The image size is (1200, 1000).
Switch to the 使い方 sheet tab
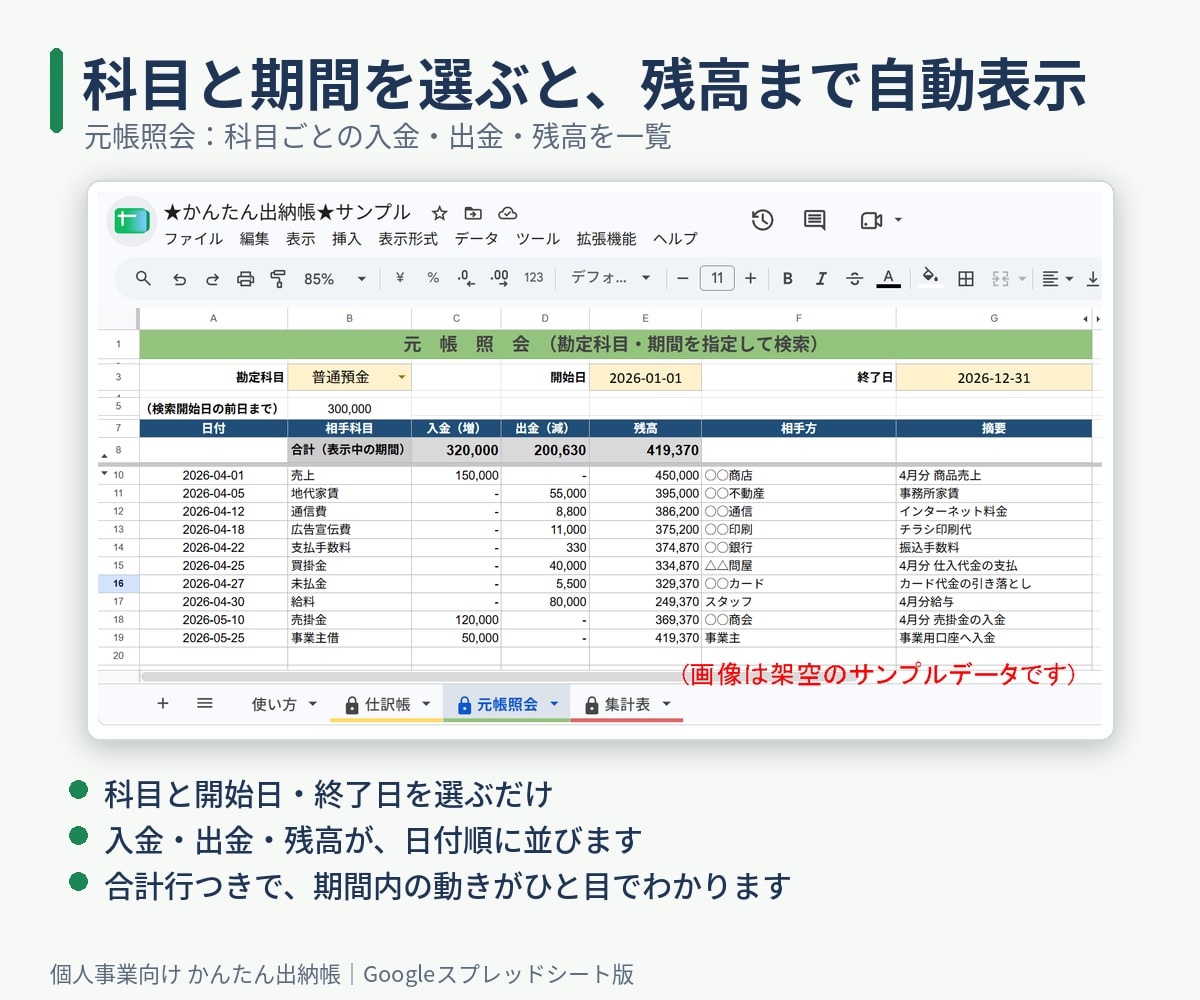pyautogui.click(x=274, y=704)
